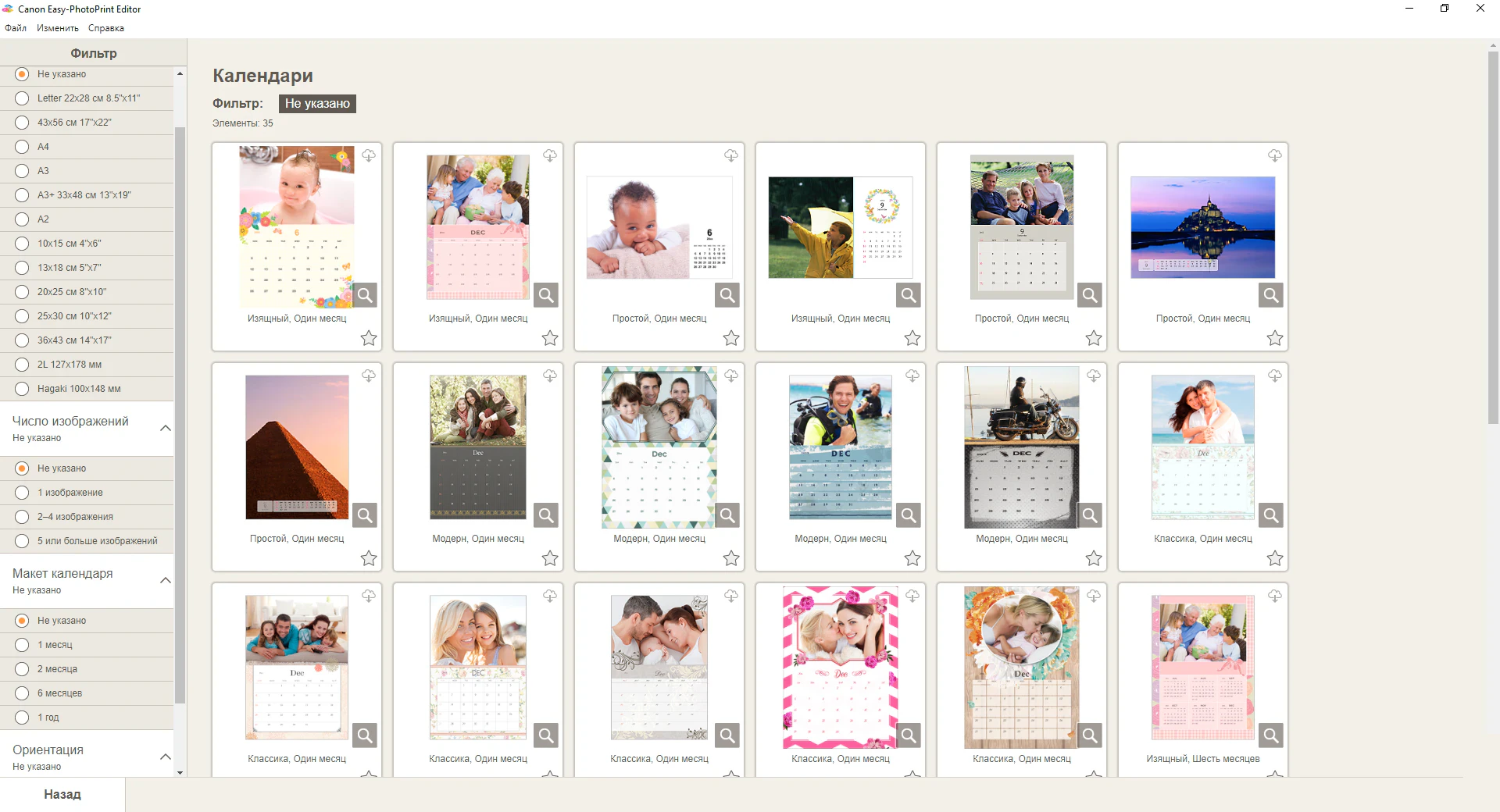This screenshot has height=812, width=1500.
Task: Choose «1 изображение» image count filter
Action: point(21,493)
